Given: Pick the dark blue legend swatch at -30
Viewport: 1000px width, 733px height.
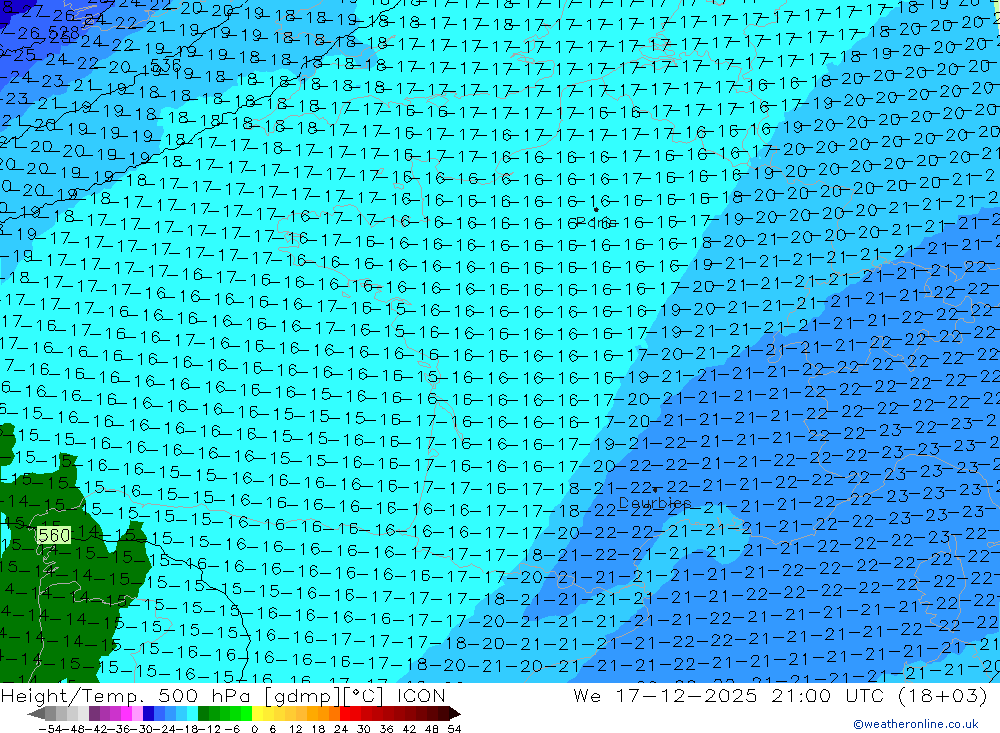Looking at the screenshot, I should pos(149,713).
